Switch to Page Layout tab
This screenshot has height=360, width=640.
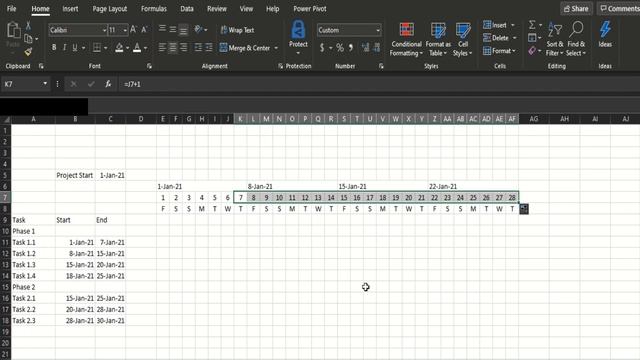click(x=109, y=9)
